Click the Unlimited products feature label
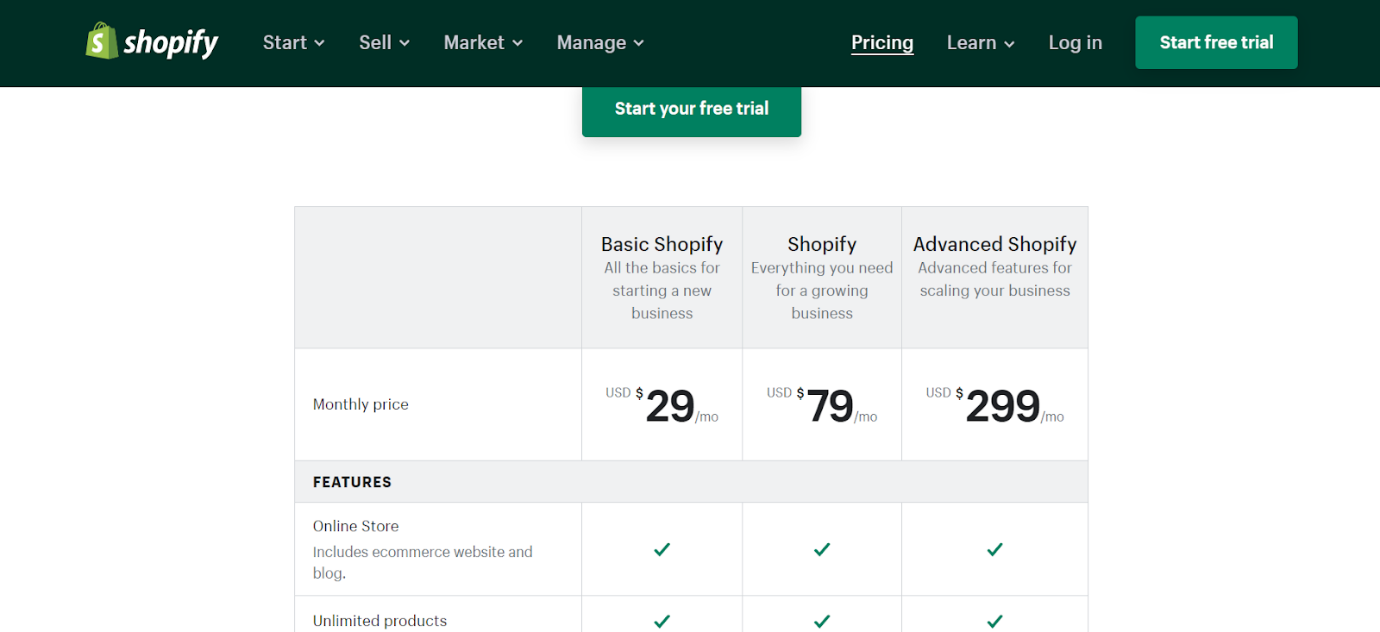Image resolution: width=1380 pixels, height=632 pixels. click(x=380, y=621)
